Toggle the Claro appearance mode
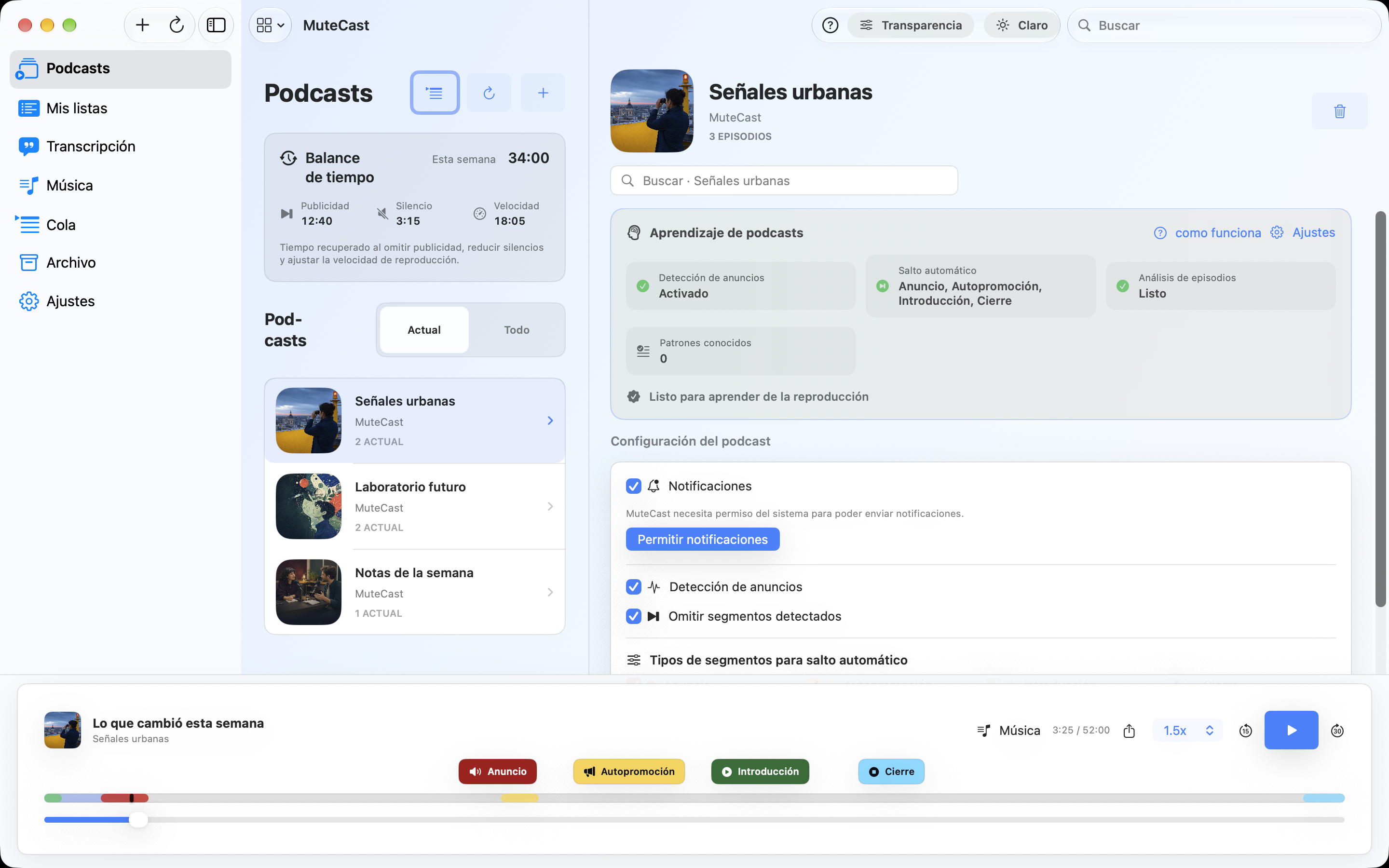Viewport: 1389px width, 868px height. coord(1021,25)
